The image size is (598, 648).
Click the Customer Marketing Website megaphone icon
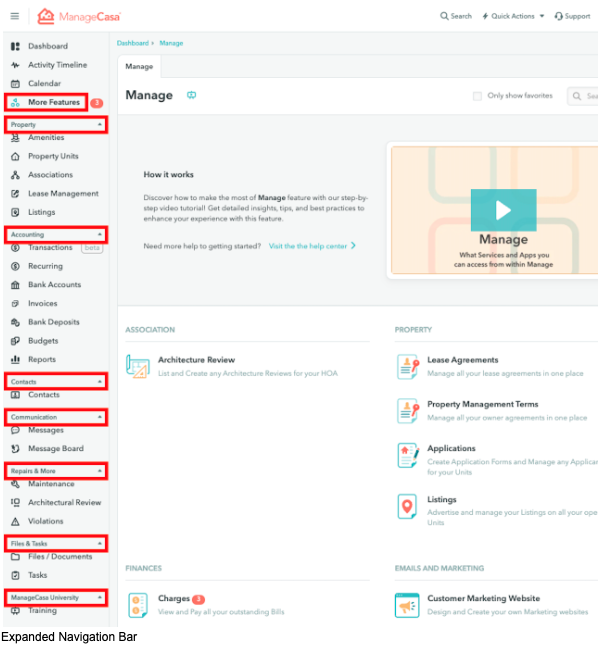pos(407,605)
